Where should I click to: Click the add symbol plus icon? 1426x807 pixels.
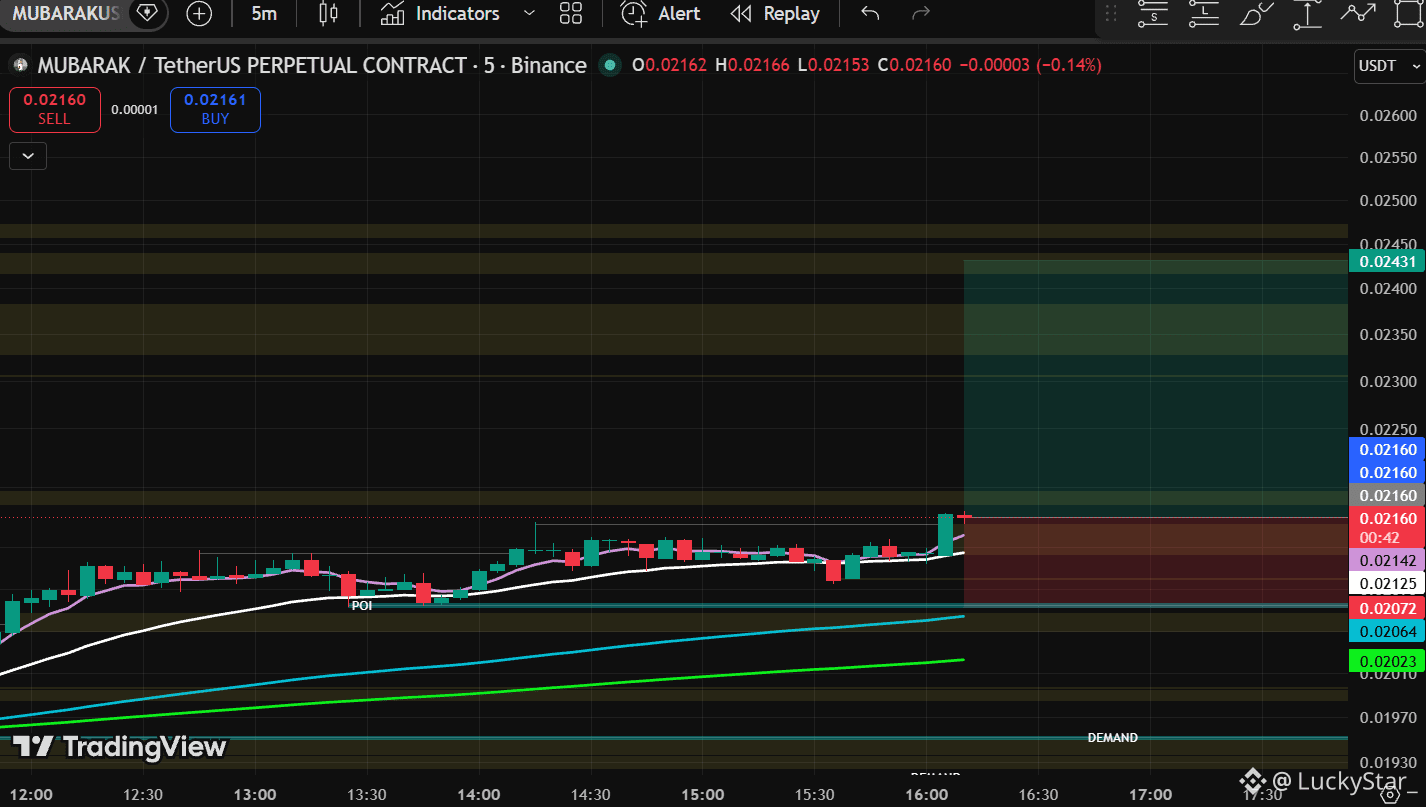pyautogui.click(x=200, y=14)
